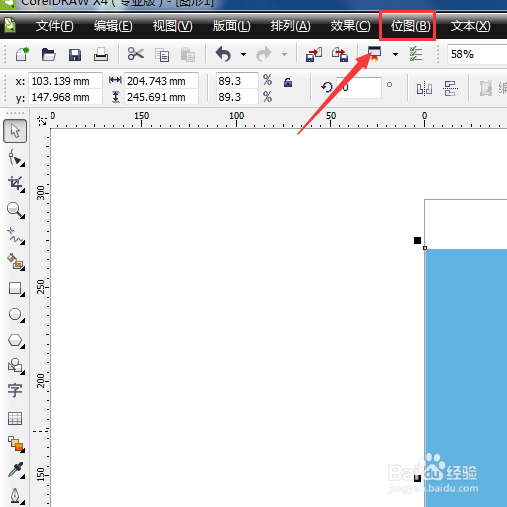Image resolution: width=507 pixels, height=507 pixels.
Task: Select the Interactive blend tool
Action: click(16, 444)
